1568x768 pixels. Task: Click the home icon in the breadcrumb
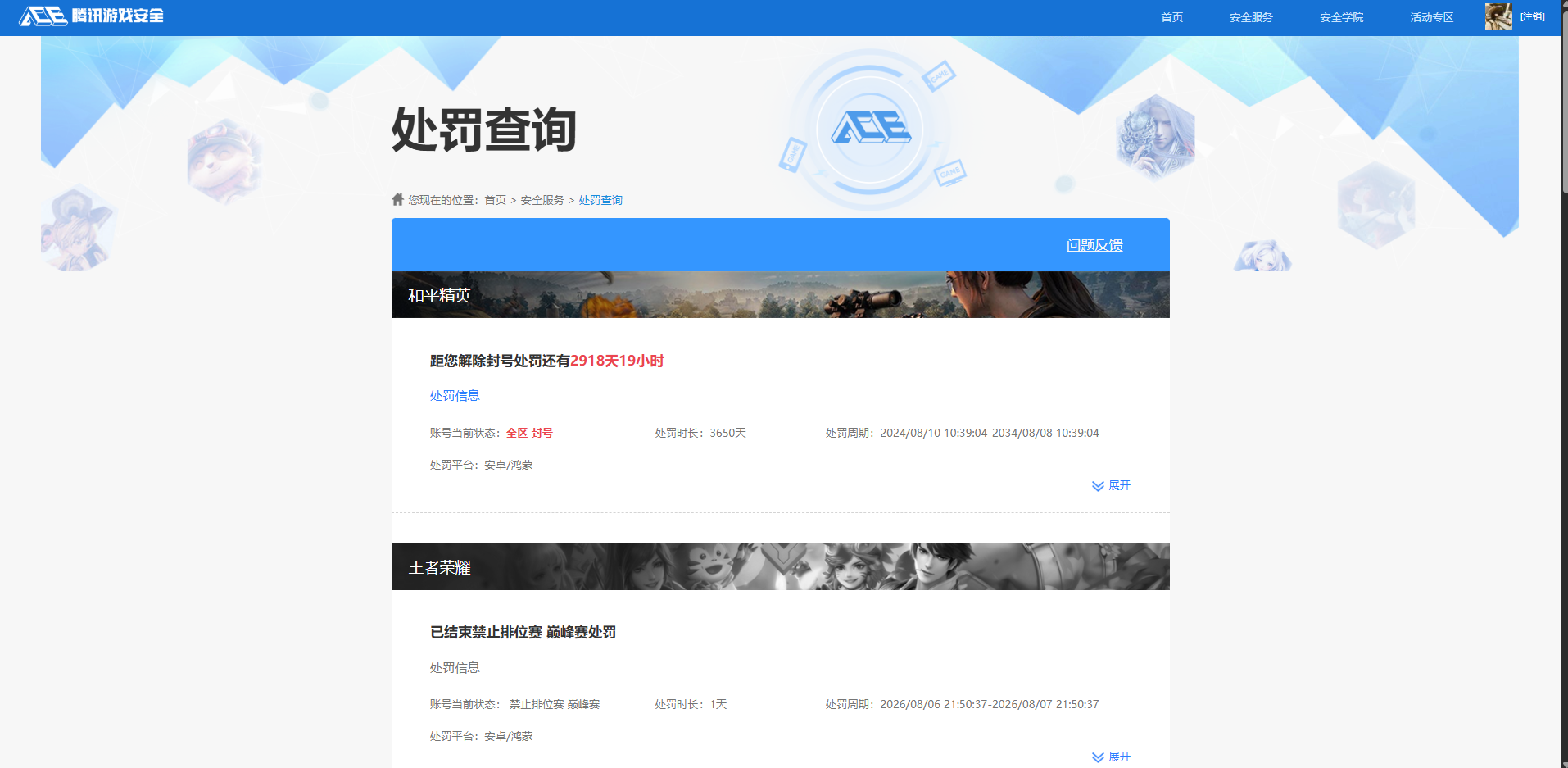tap(398, 199)
